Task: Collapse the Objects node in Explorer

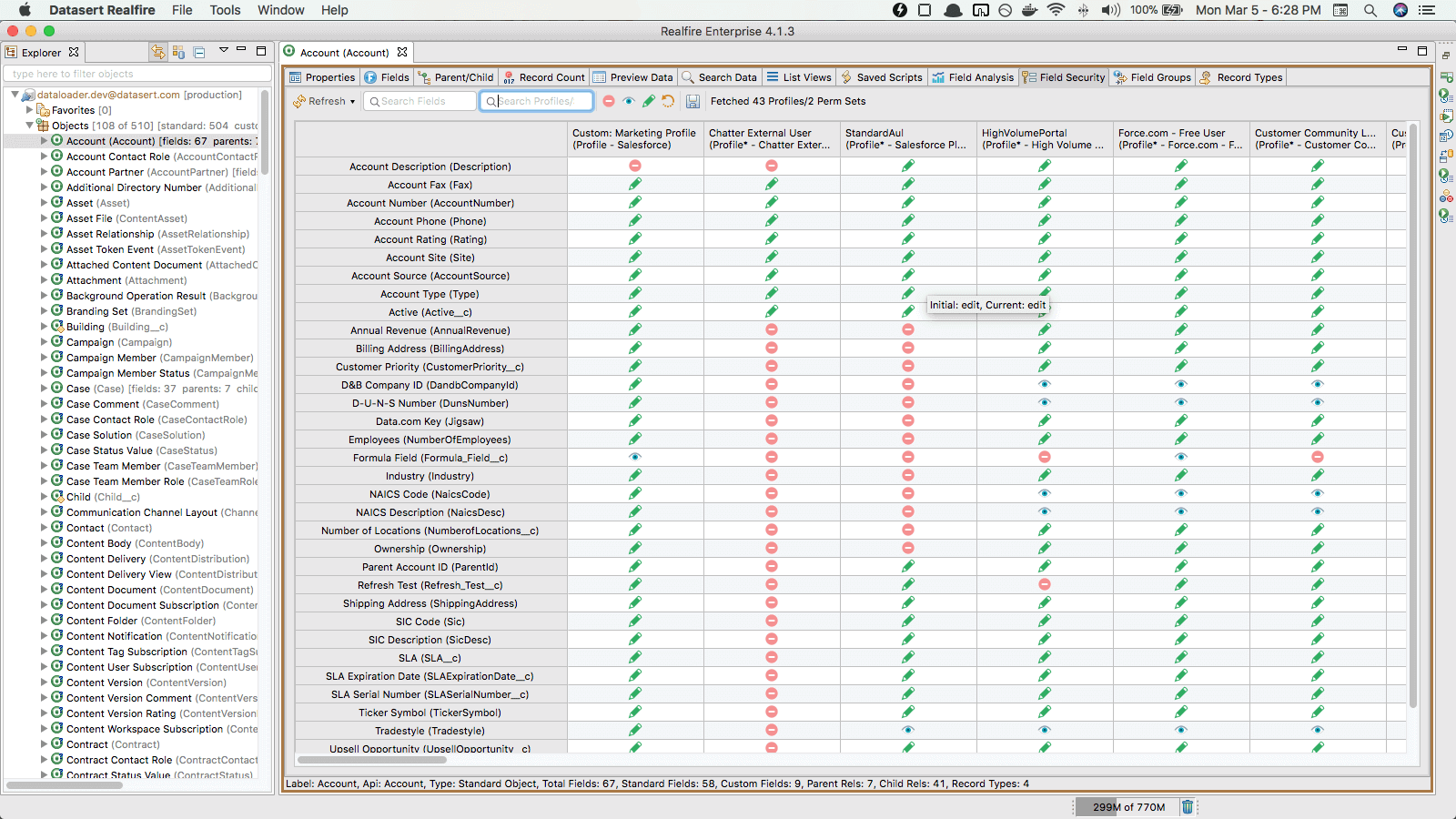Action: point(30,126)
